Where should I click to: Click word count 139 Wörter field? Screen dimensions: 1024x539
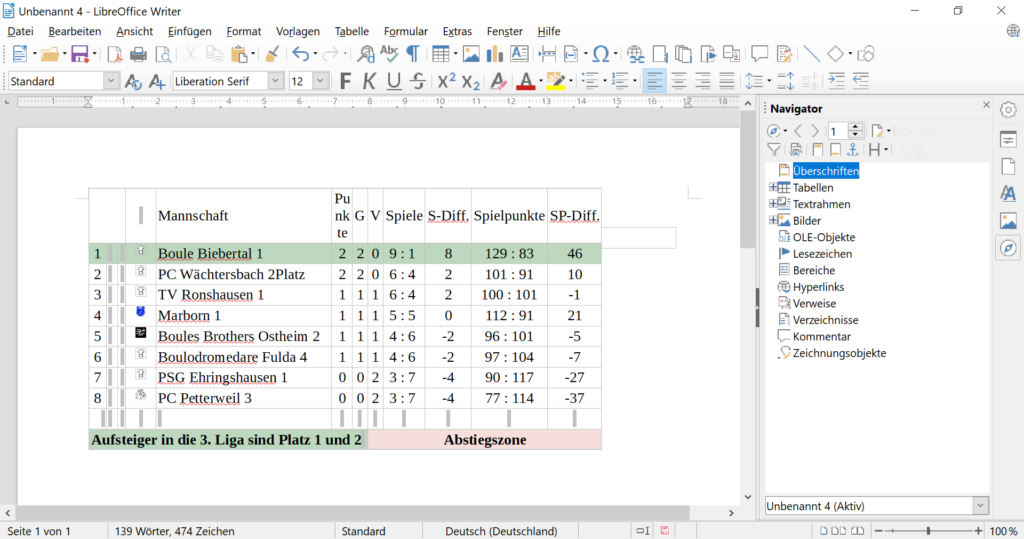pos(174,531)
